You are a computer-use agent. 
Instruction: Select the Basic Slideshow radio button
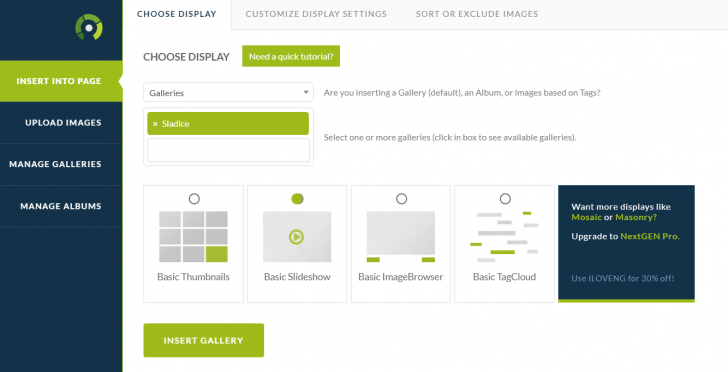pyautogui.click(x=297, y=199)
